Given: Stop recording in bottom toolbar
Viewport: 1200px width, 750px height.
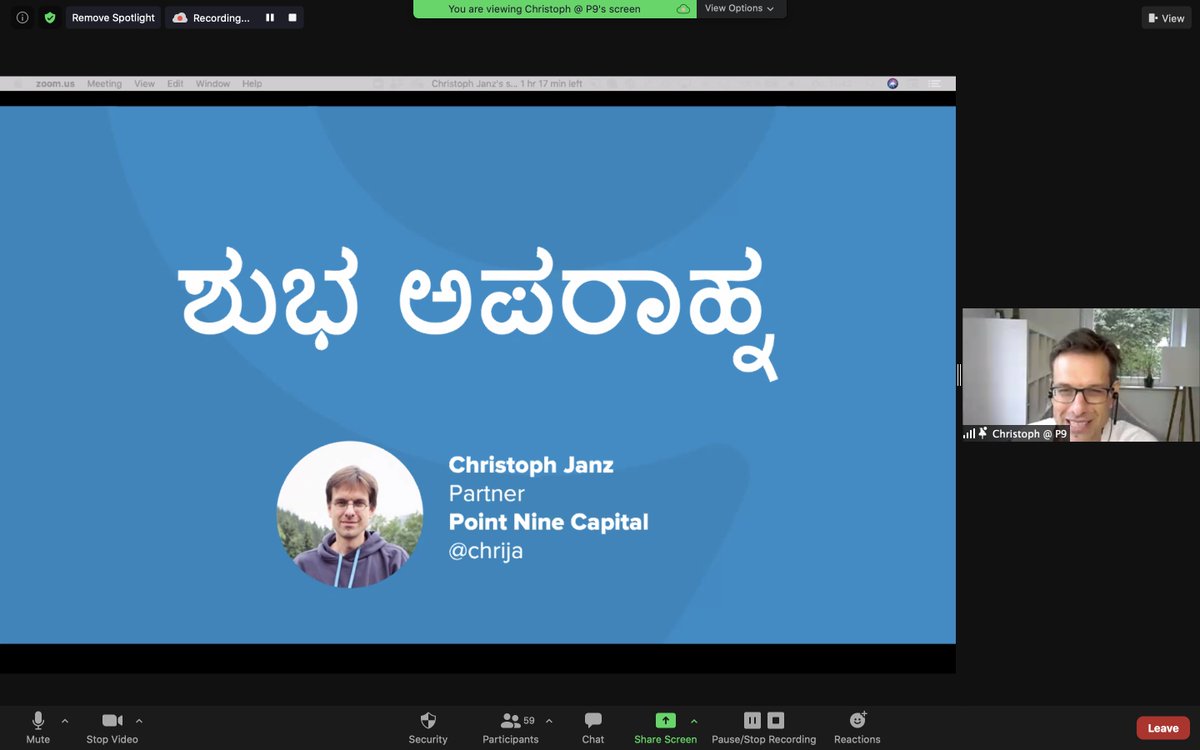Looking at the screenshot, I should click(x=776, y=720).
